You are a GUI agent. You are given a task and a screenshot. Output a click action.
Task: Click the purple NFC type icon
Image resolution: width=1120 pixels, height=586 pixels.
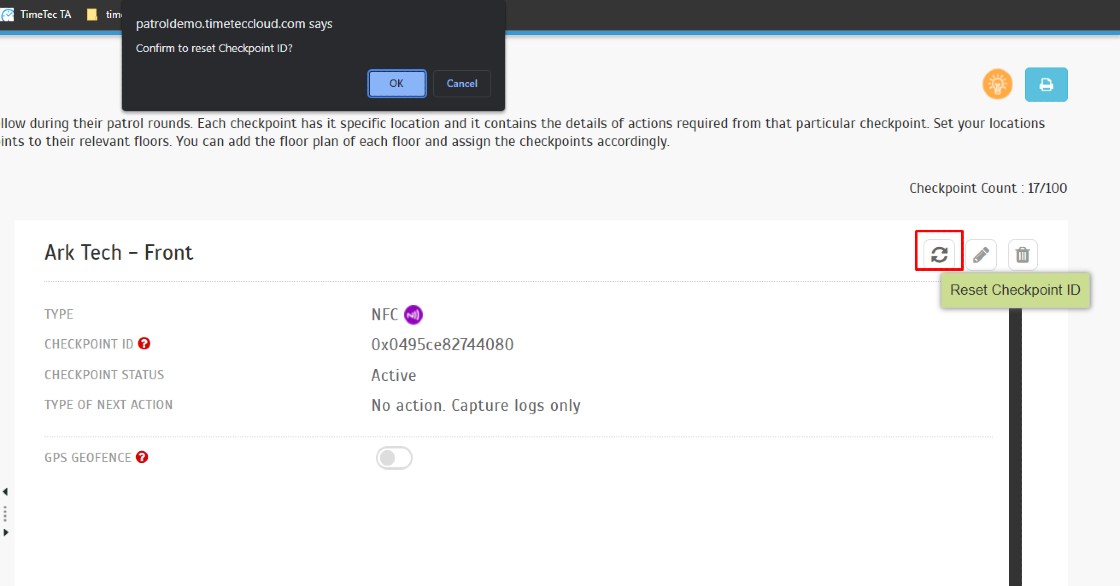tap(413, 315)
